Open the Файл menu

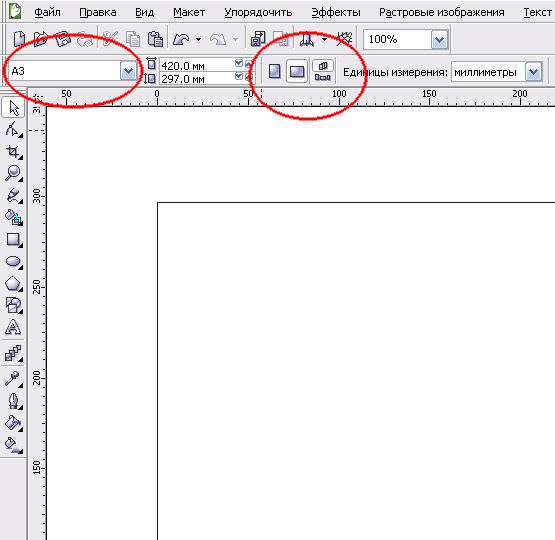point(47,12)
